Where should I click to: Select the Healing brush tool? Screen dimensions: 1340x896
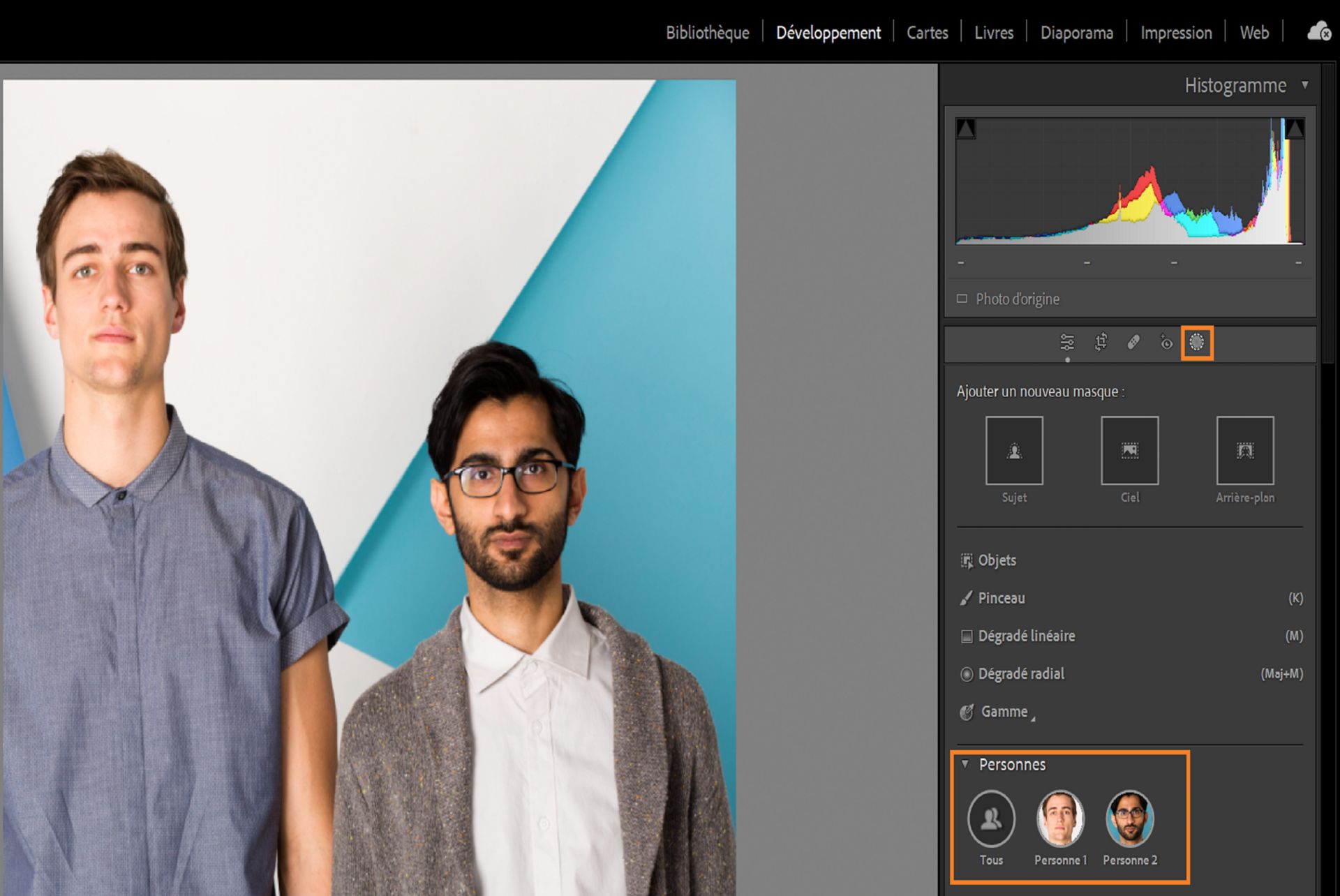[x=1133, y=343]
